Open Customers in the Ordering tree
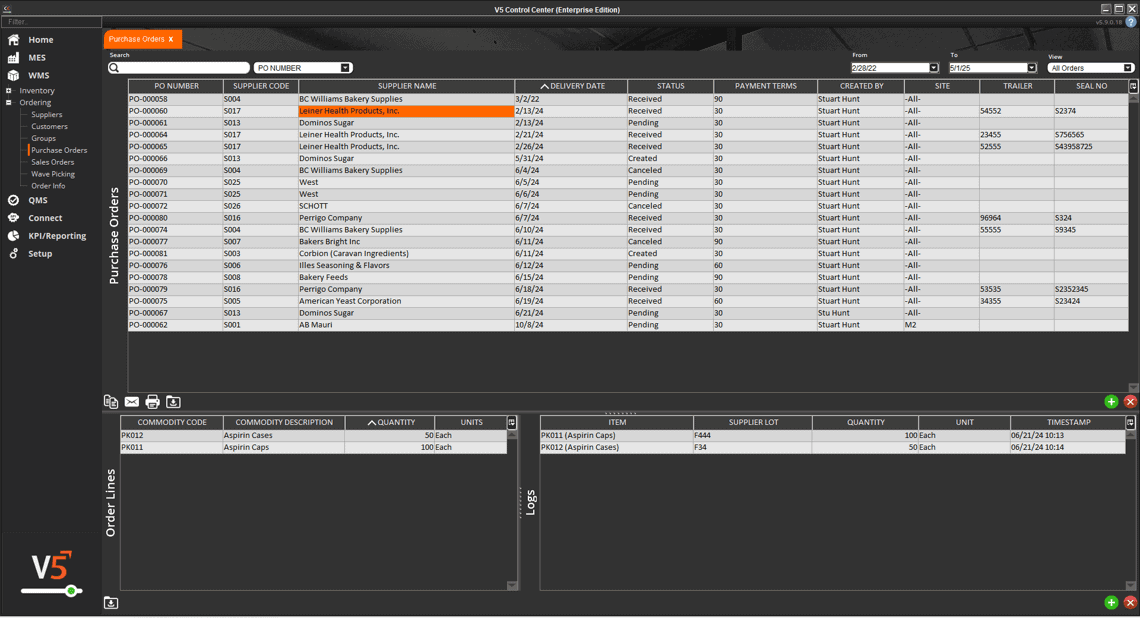The image size is (1140, 618). 49,127
